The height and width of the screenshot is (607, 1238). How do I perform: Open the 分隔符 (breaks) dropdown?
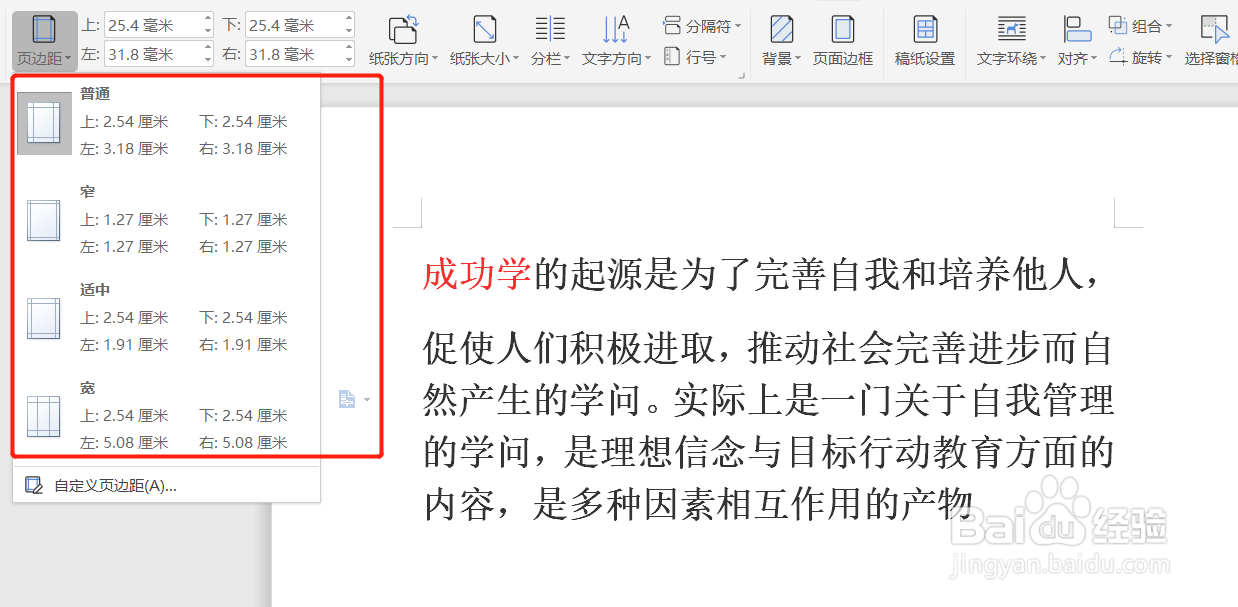[x=700, y=25]
